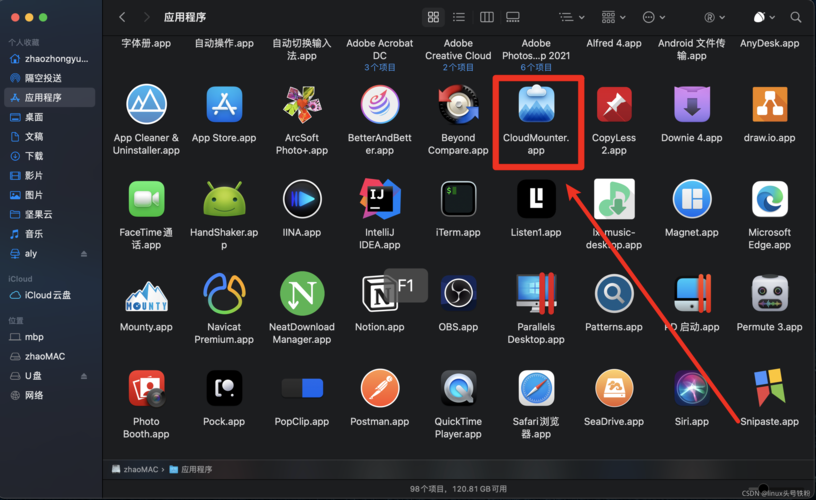Select CopyLess 2.app icon
Screen dimensions: 816x500
click(614, 104)
